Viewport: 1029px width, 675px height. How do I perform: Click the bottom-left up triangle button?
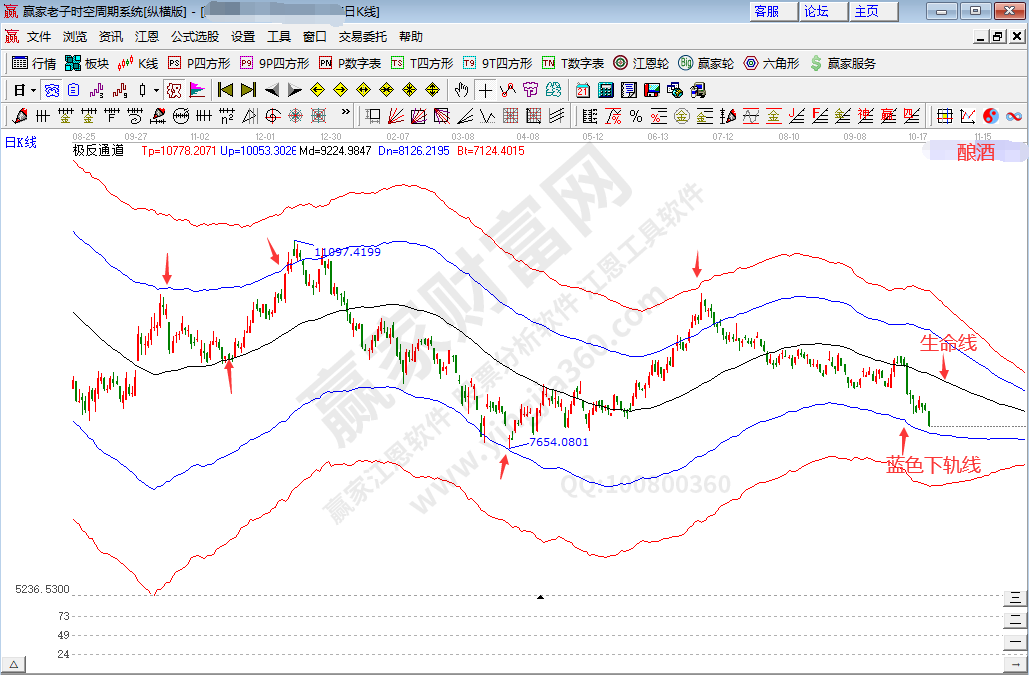coord(14,665)
